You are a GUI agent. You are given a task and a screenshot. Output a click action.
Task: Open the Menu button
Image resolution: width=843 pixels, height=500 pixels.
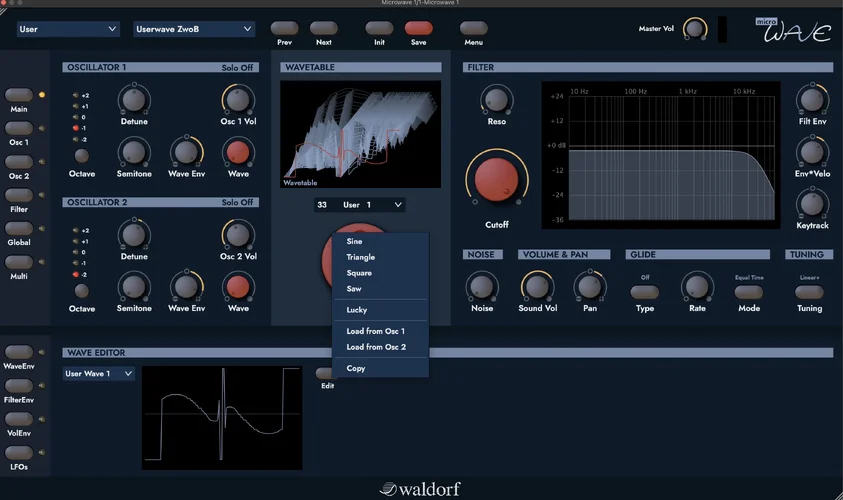click(474, 27)
